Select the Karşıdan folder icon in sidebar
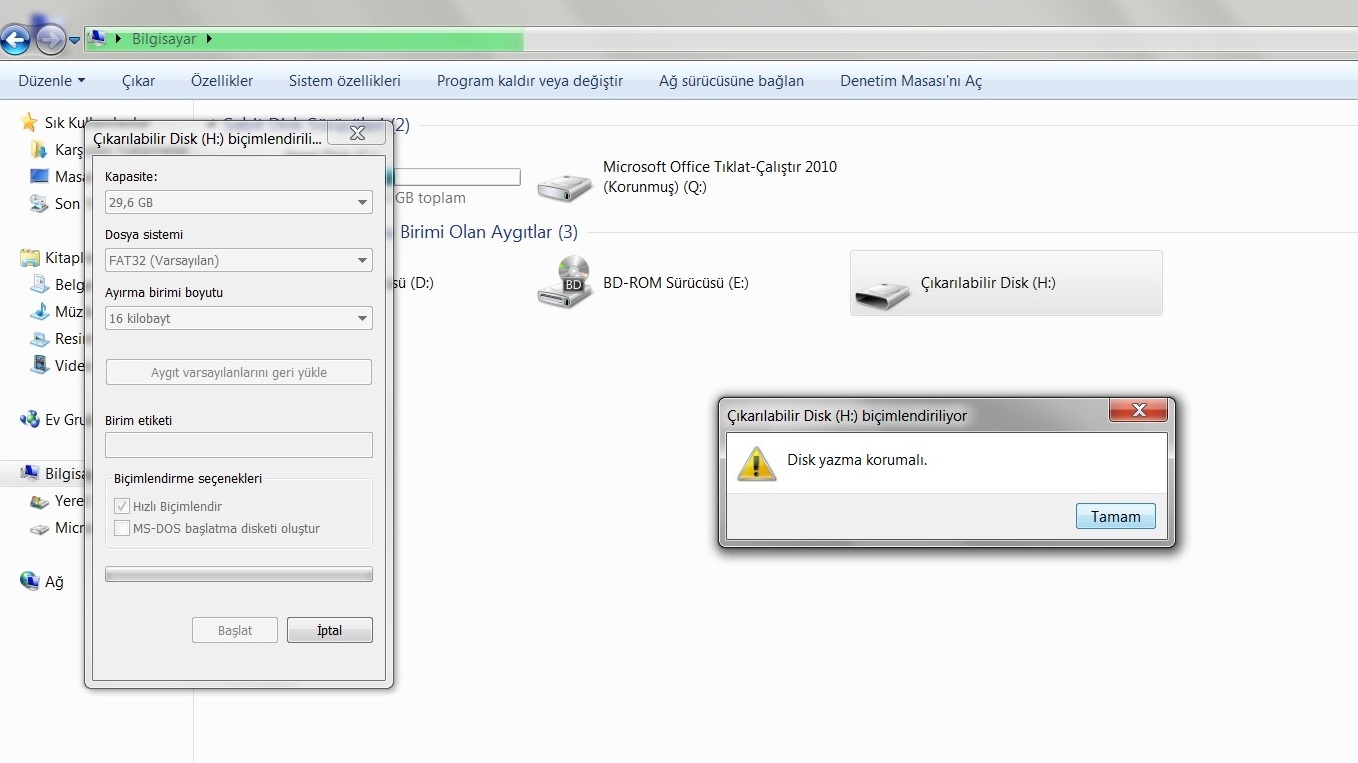 click(x=39, y=150)
